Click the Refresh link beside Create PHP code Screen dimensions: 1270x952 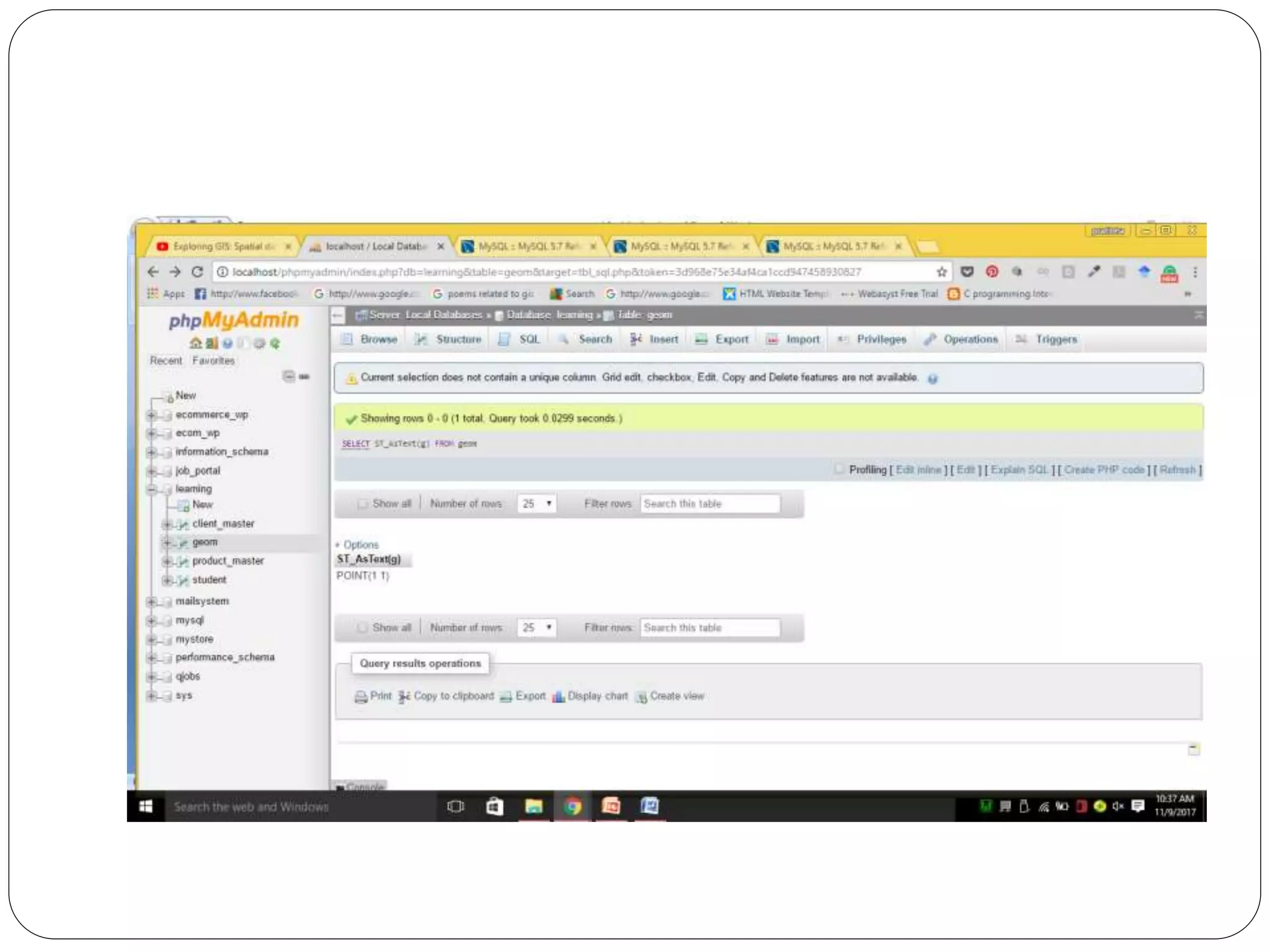(x=1176, y=470)
